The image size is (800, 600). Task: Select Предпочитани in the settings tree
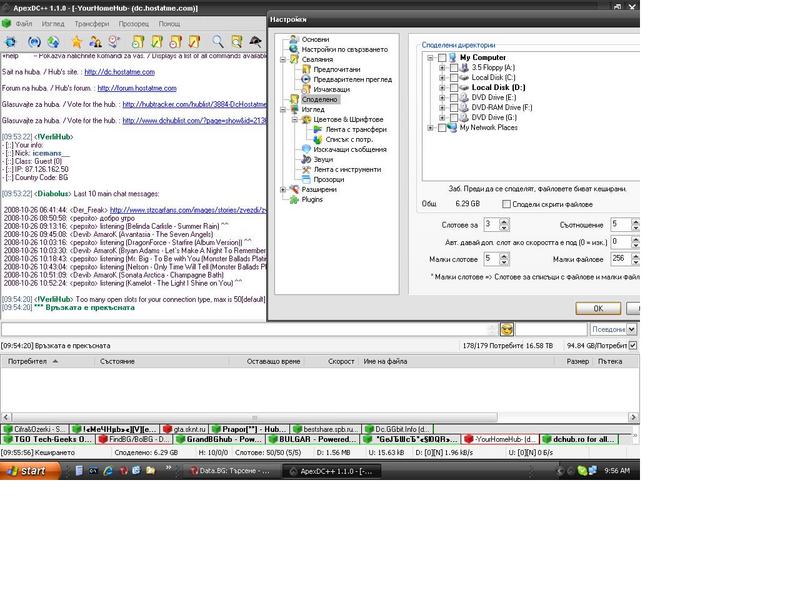point(337,69)
